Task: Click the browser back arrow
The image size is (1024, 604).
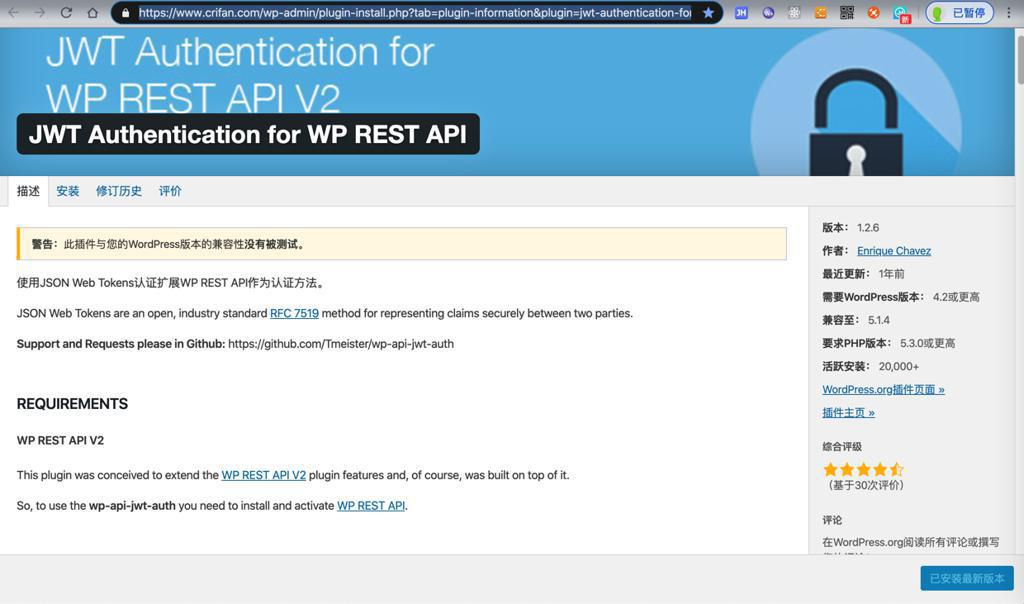Action: [x=13, y=12]
